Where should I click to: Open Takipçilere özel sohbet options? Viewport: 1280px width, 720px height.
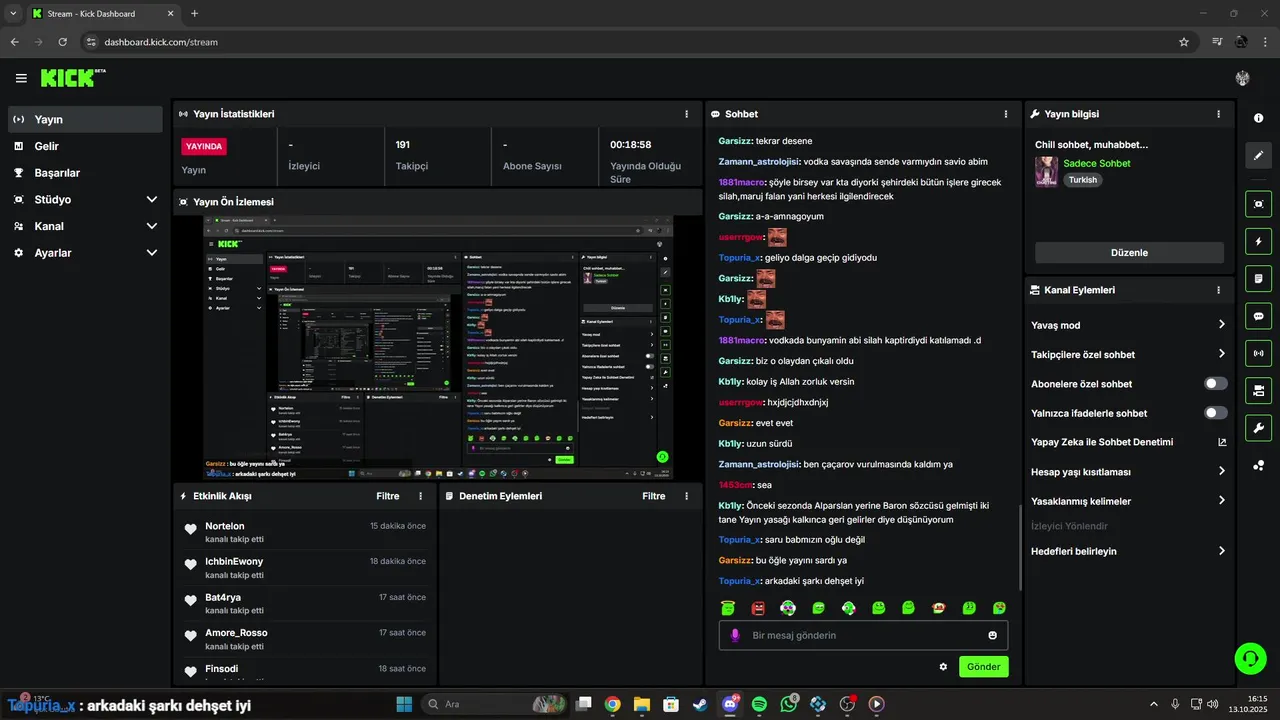[1129, 354]
